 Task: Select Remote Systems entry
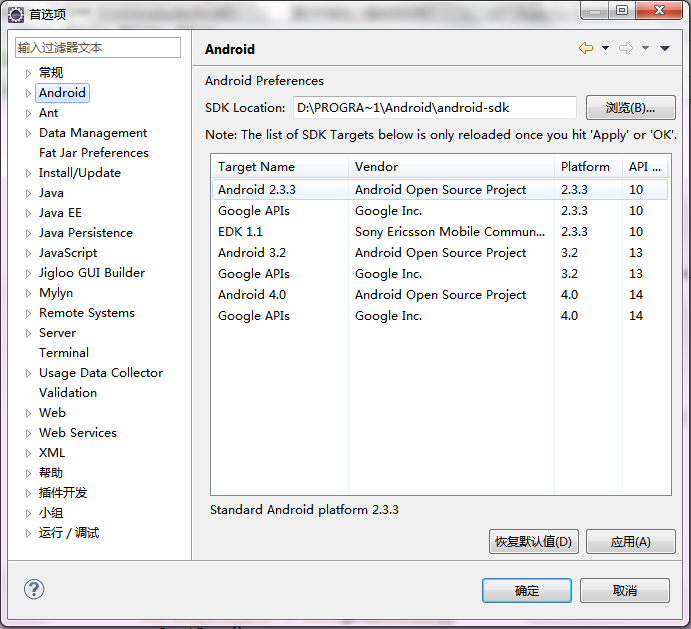[x=87, y=313]
